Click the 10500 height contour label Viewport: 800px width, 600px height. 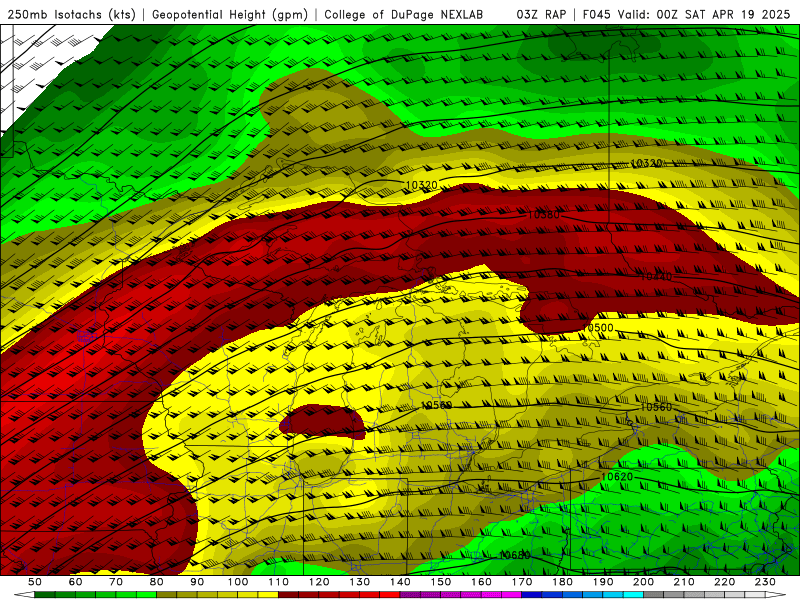pos(598,328)
